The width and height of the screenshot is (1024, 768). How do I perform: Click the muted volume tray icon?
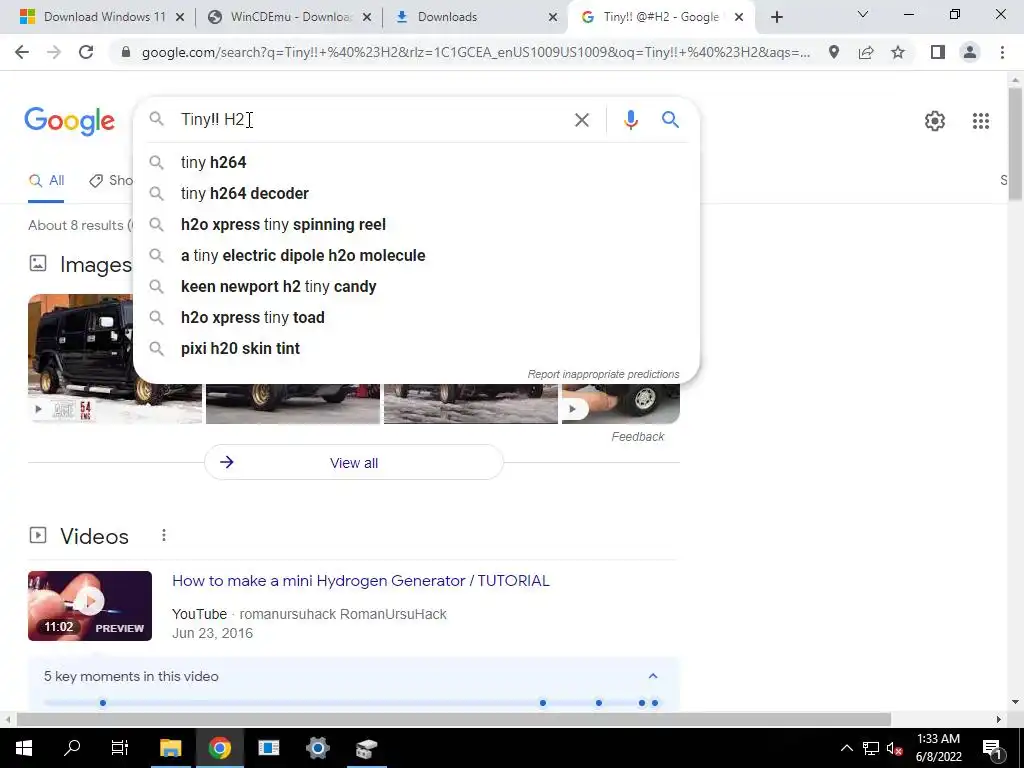click(894, 748)
